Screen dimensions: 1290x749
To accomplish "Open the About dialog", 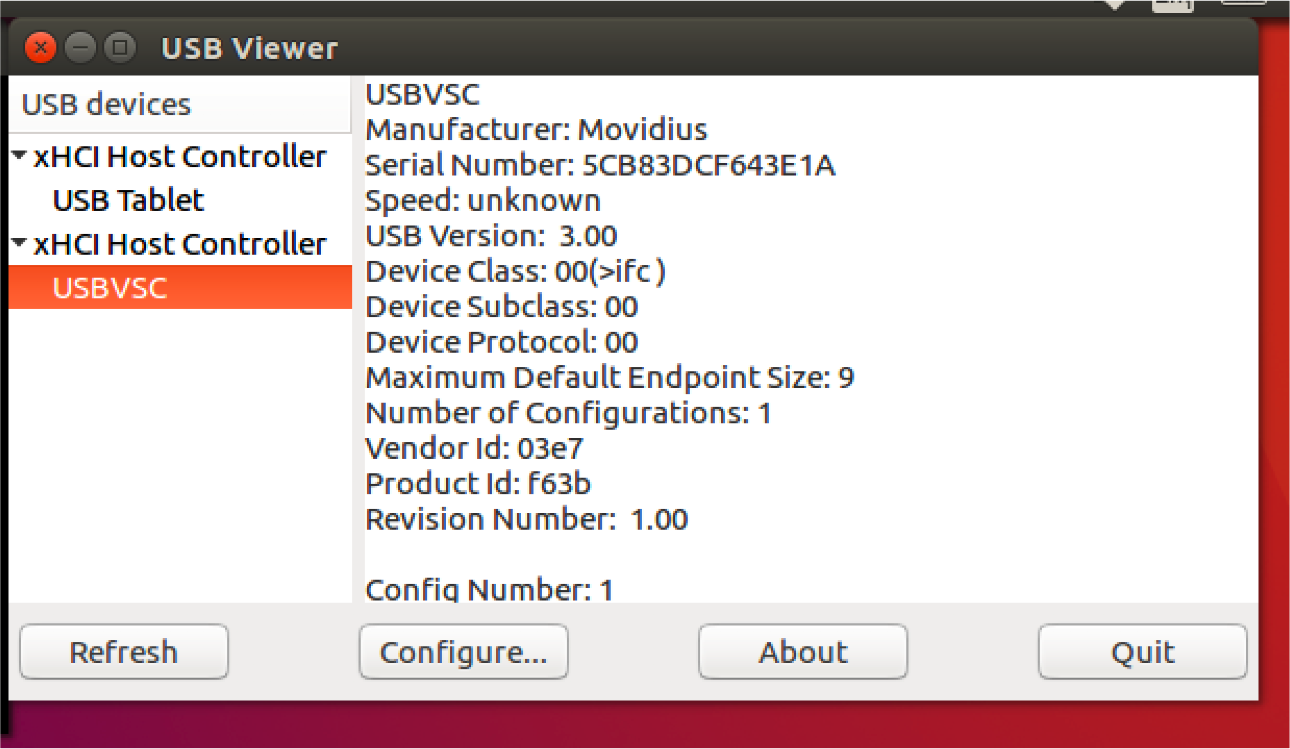I will [803, 652].
